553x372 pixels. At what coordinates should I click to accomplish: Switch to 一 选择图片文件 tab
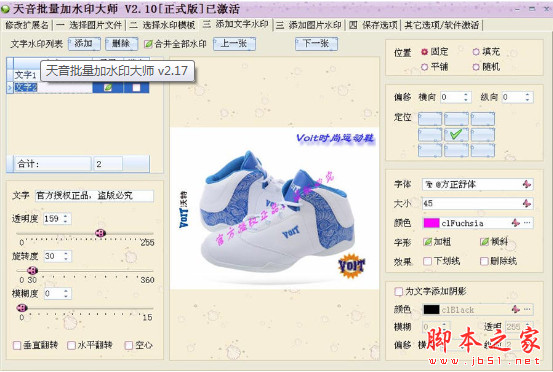coord(89,25)
